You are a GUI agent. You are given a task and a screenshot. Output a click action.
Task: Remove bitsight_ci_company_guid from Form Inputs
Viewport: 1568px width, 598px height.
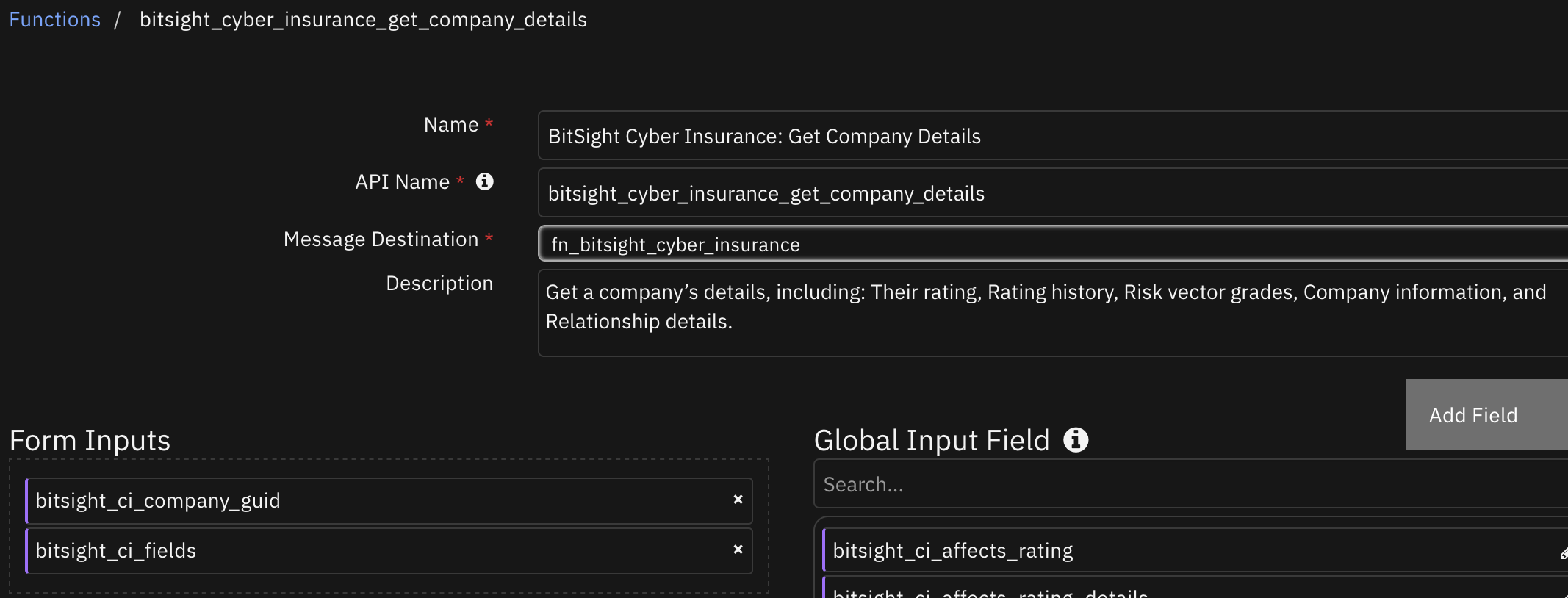click(x=738, y=500)
